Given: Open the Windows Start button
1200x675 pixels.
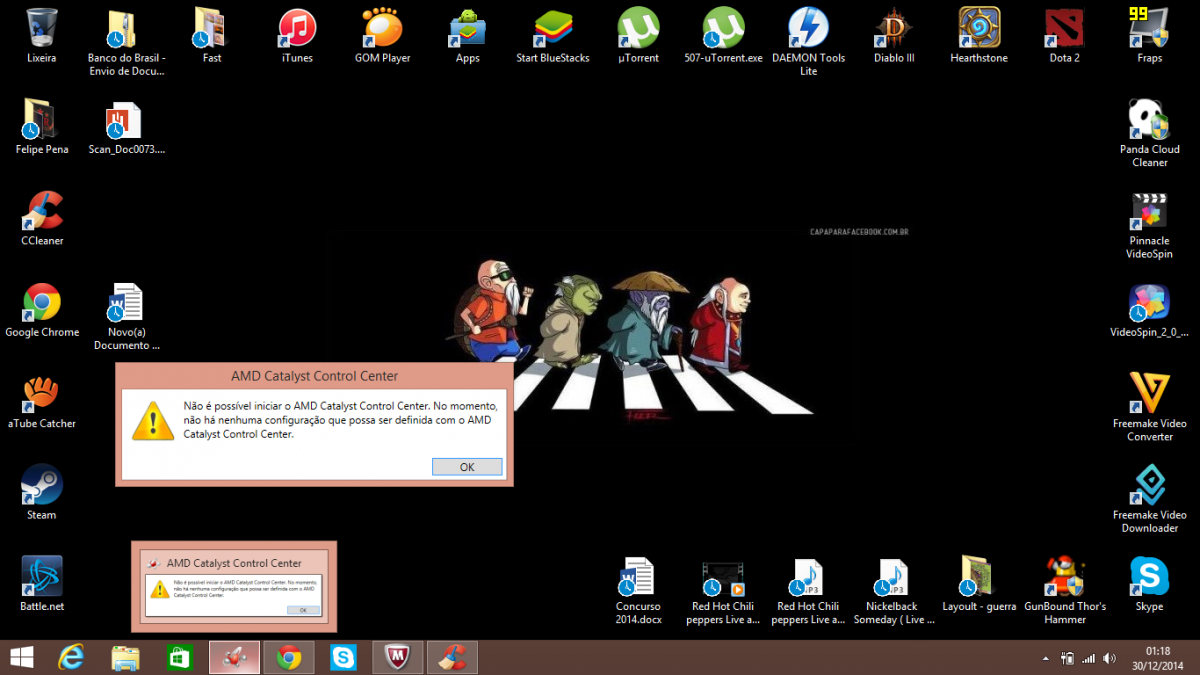Looking at the screenshot, I should [21, 657].
